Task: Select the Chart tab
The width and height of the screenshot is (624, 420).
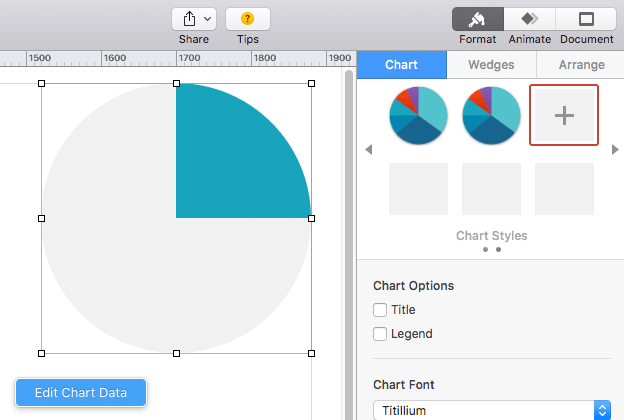Action: coord(402,64)
